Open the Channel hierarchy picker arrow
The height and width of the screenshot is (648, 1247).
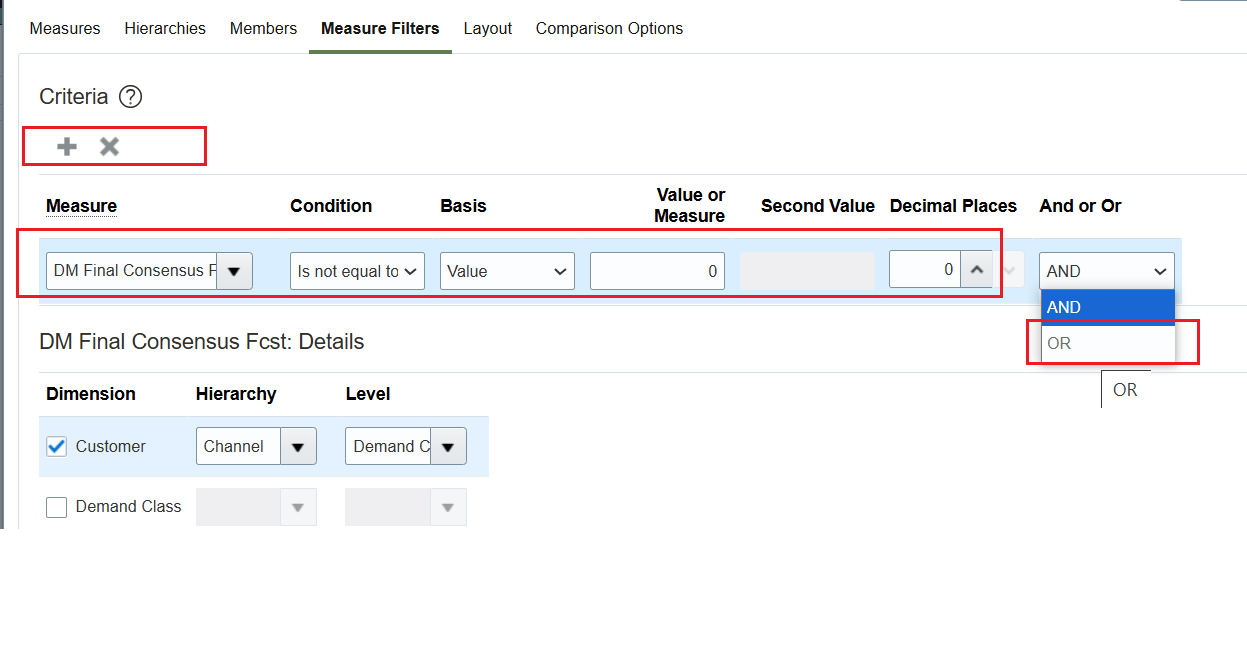[299, 446]
